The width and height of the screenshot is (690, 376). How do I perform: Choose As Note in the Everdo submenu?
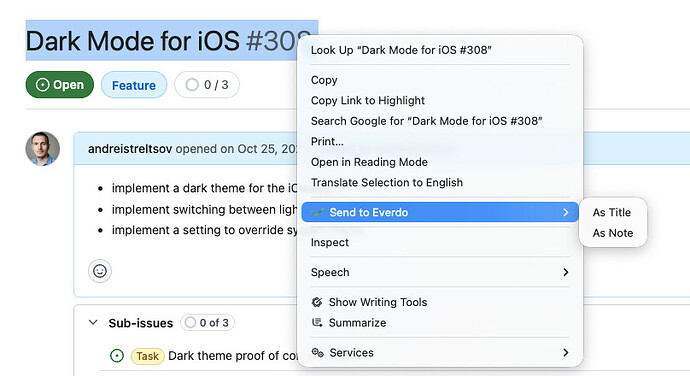[x=613, y=233]
